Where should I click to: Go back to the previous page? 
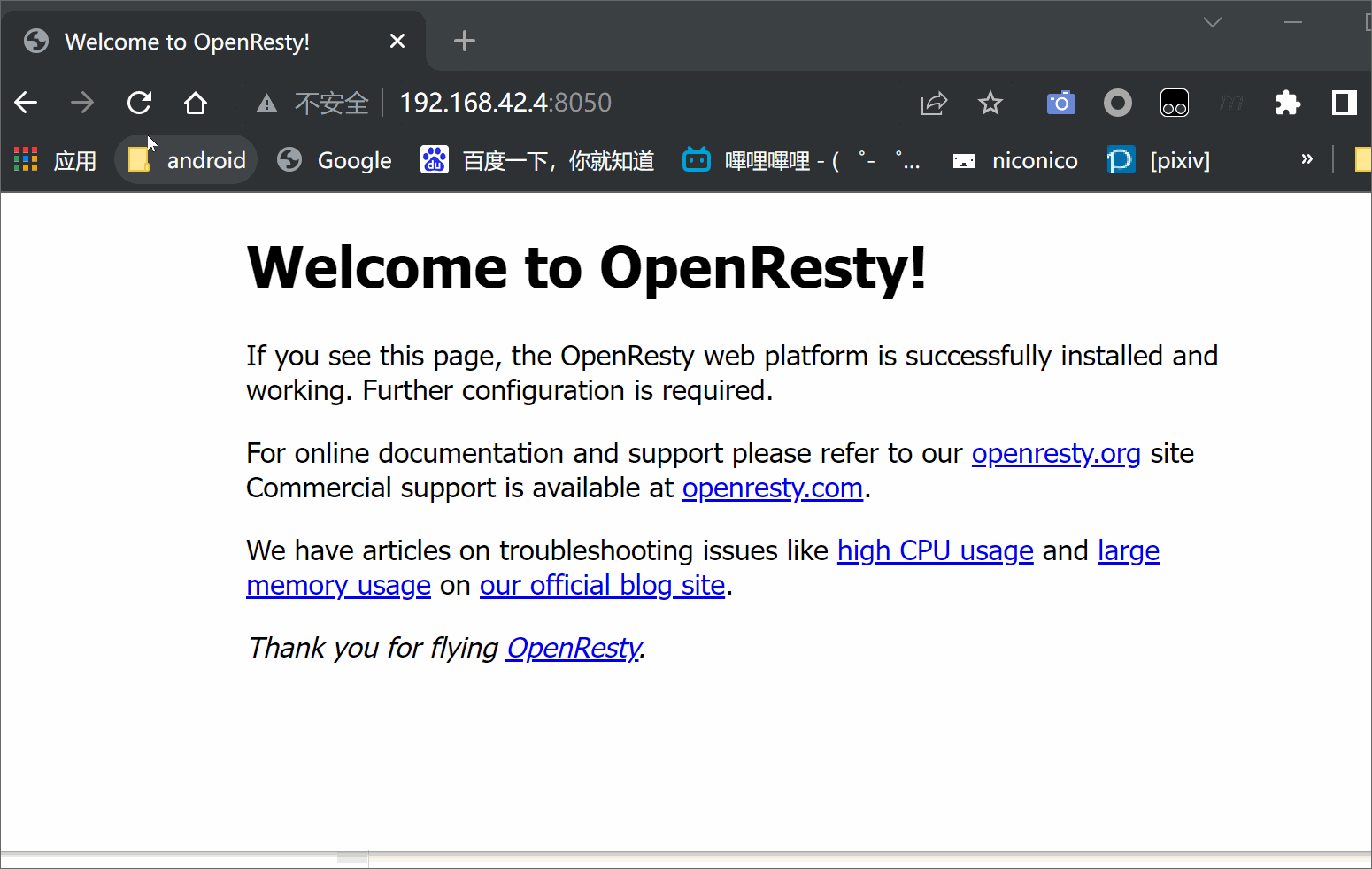tap(26, 103)
